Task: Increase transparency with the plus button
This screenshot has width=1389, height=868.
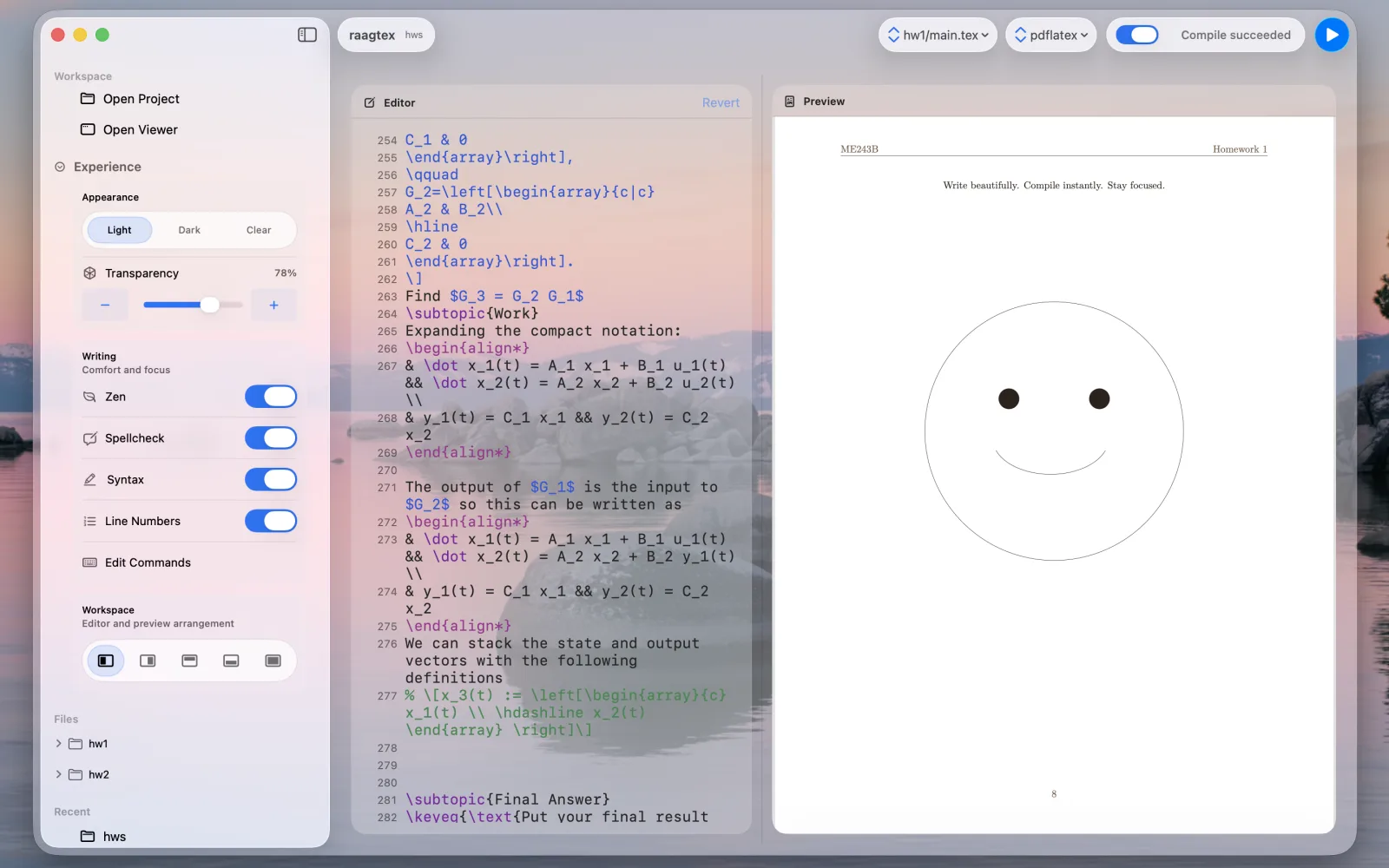Action: [x=273, y=305]
